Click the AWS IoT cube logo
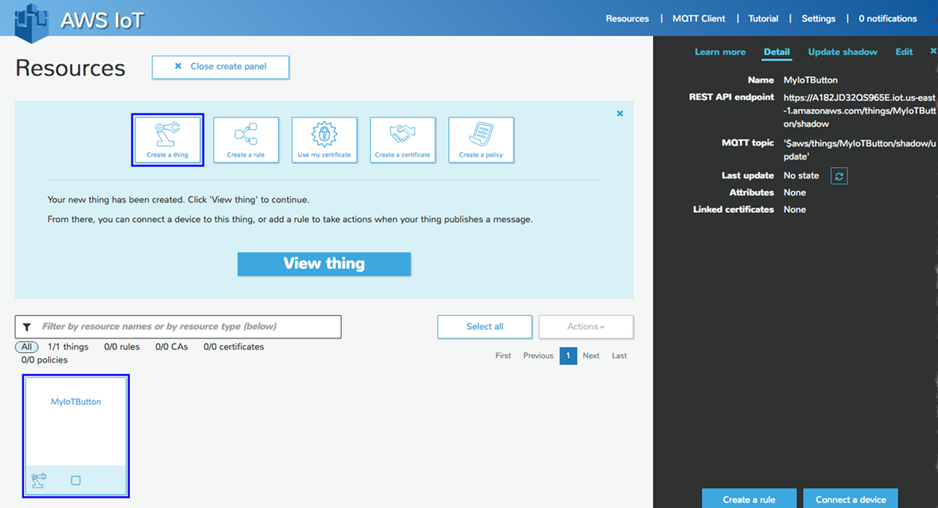Viewport: 938px width, 508px height. [31, 23]
